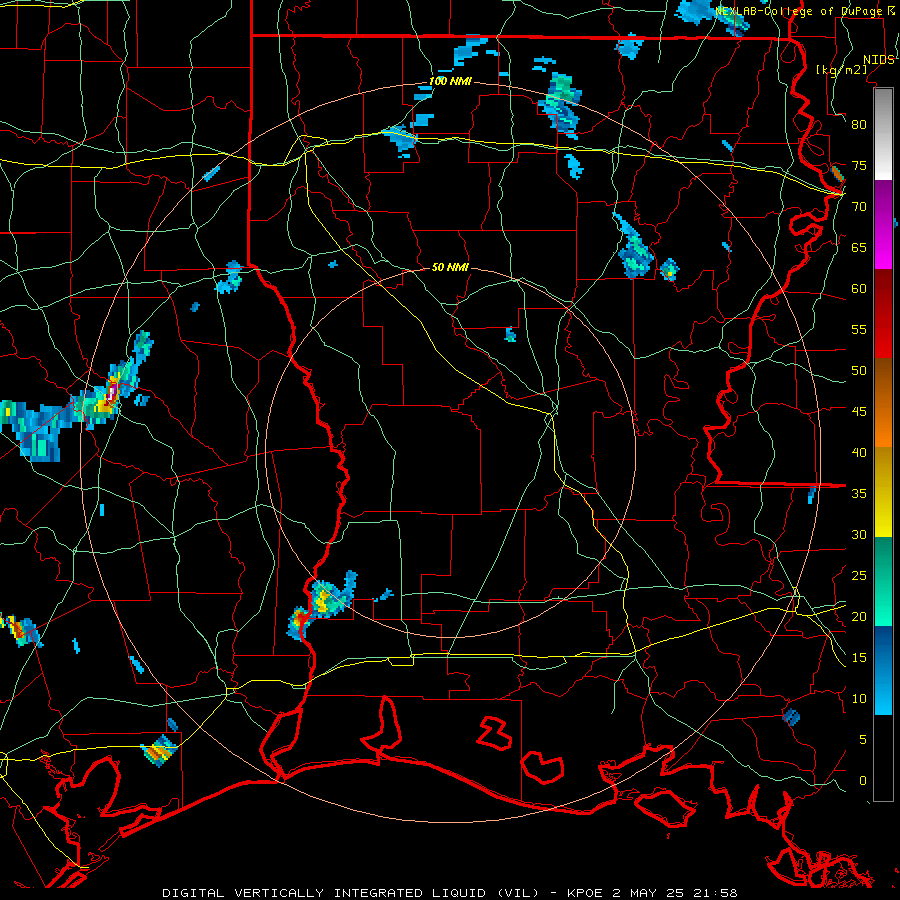Click the 80 value on the VIL scale
The image size is (900, 900).
point(859,125)
